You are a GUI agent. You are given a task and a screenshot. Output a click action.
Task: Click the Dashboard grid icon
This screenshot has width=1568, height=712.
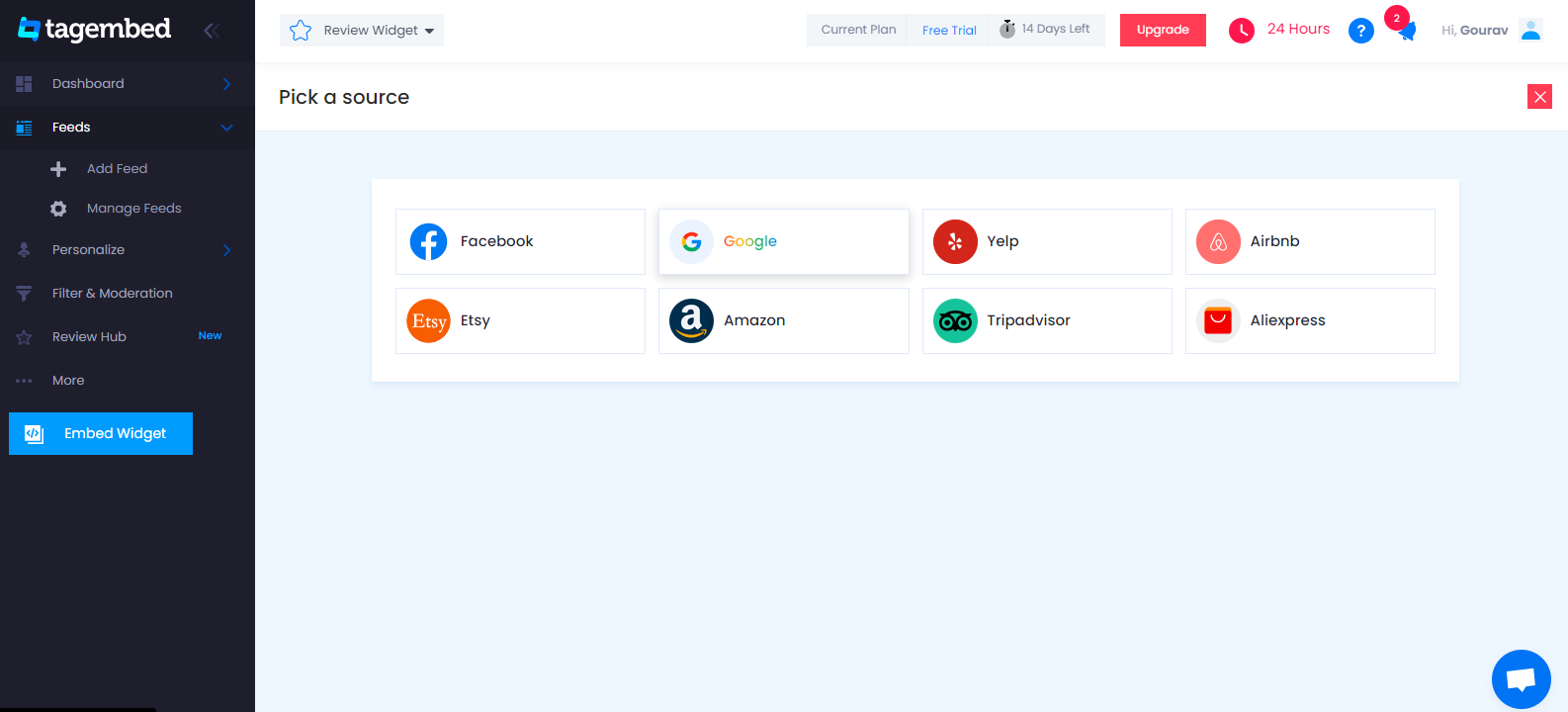click(x=24, y=84)
